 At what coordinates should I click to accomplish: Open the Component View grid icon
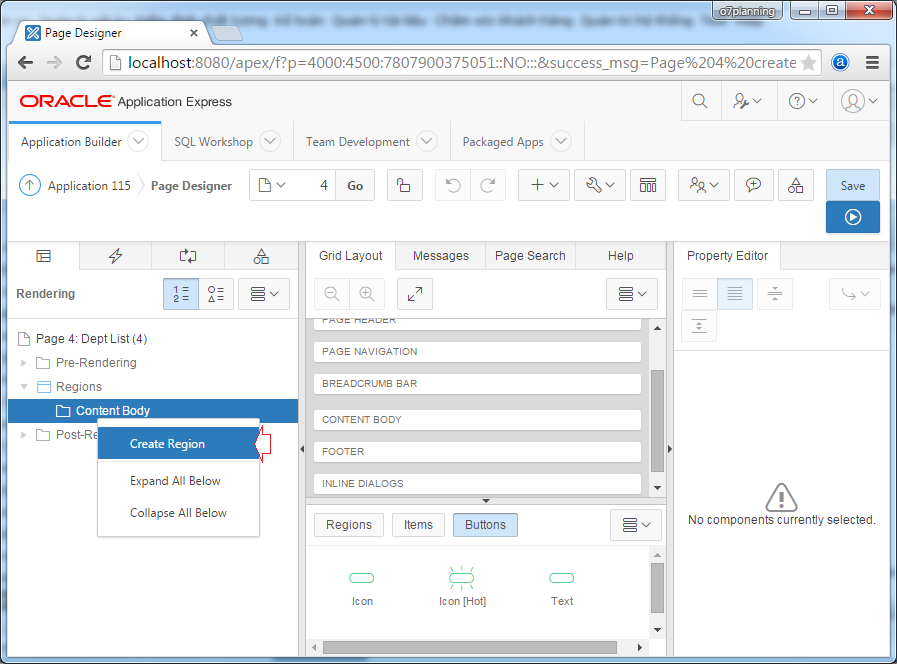tap(648, 185)
